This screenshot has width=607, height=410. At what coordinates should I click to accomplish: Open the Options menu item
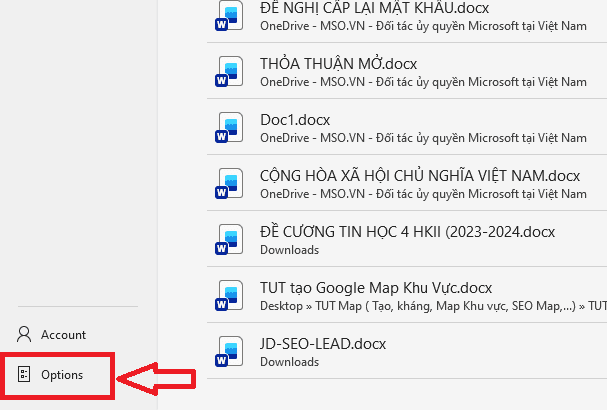61,375
